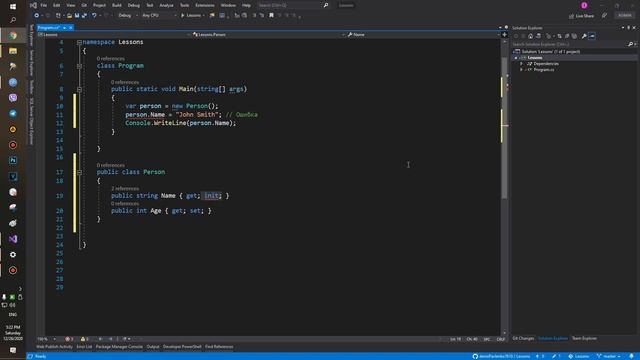
Task: Open the Git menu
Action: 84,5
